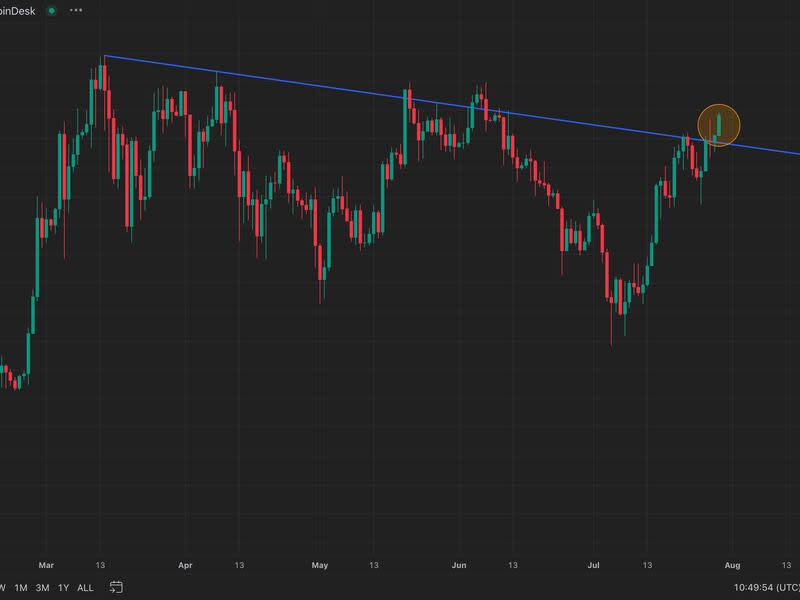Click the Apr label on time axis
Screen dimensions: 800x600
point(185,565)
